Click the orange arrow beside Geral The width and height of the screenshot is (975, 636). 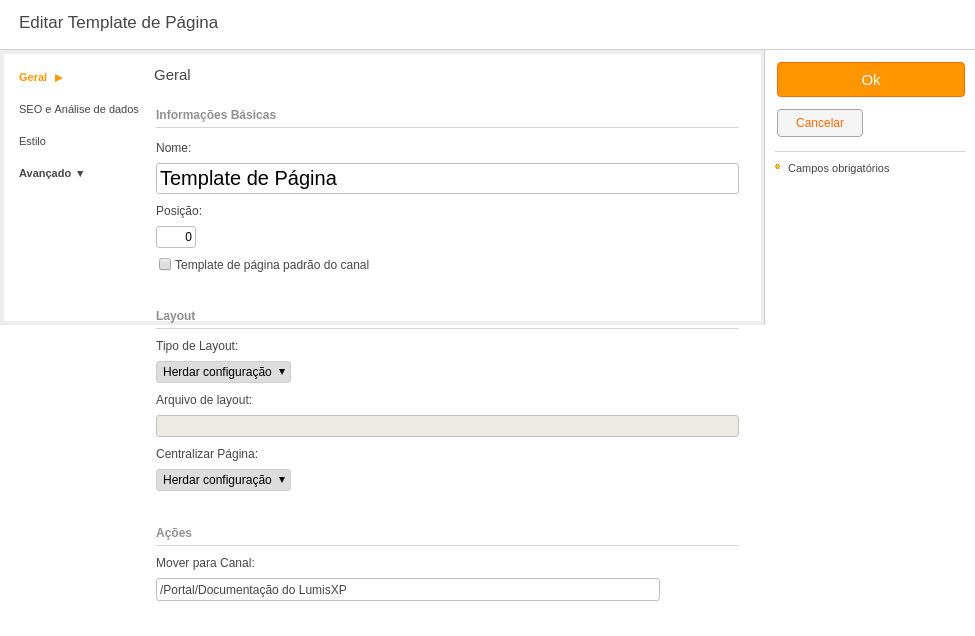click(x=58, y=78)
